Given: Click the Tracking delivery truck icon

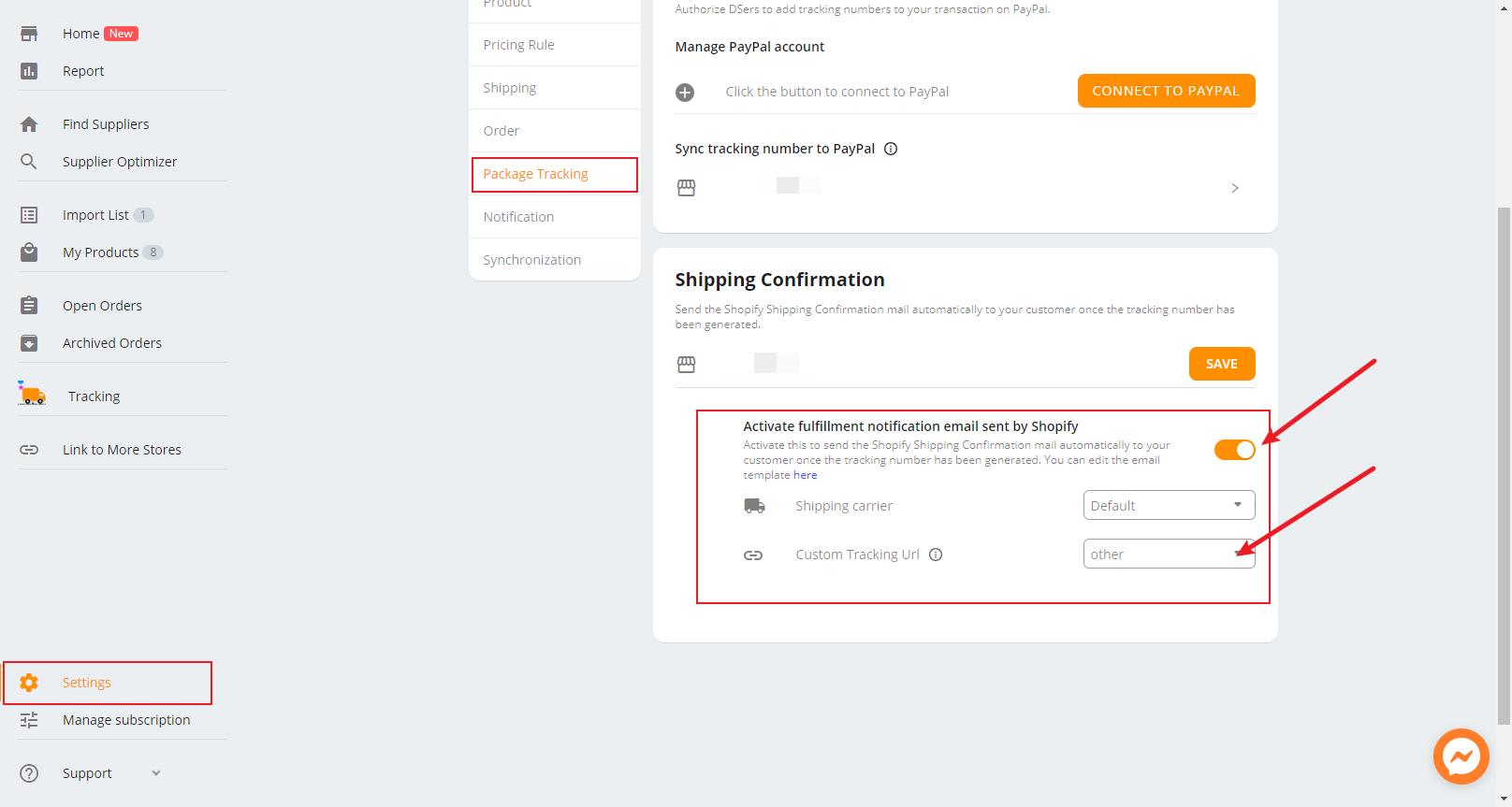Looking at the screenshot, I should coord(32,394).
